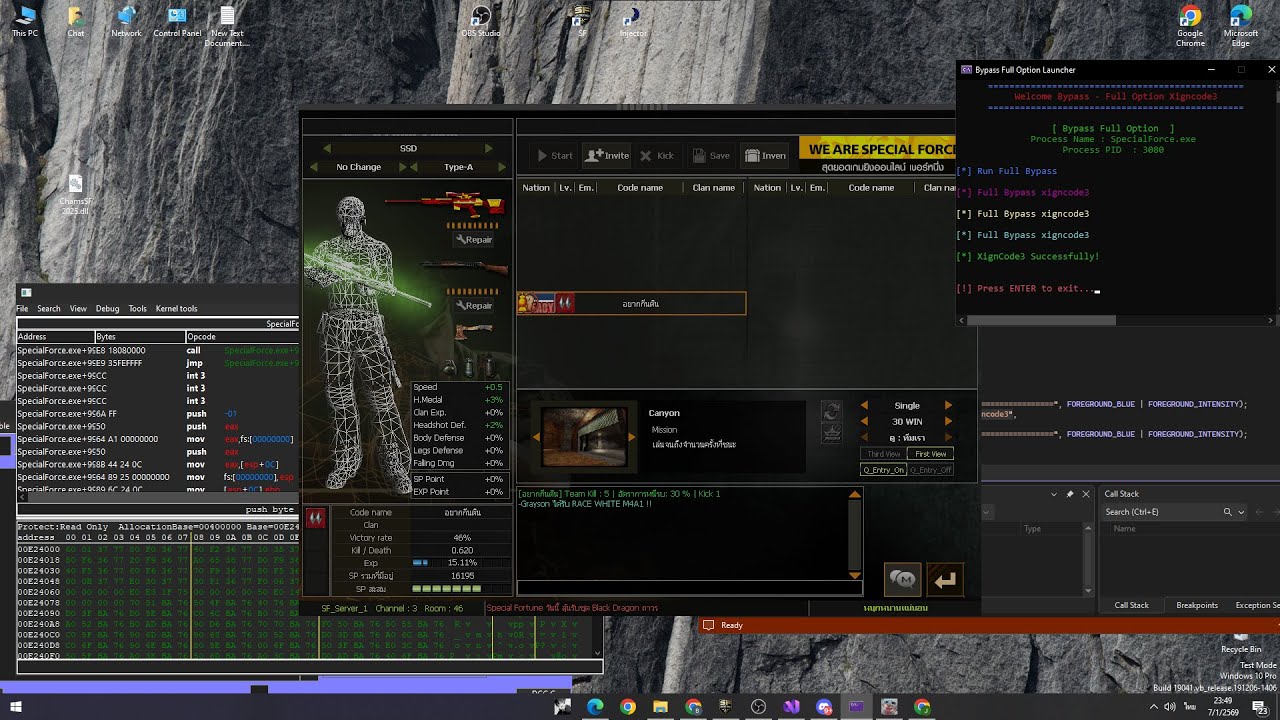Click left arrow next to No Change
The image size is (1280, 720).
coord(313,167)
